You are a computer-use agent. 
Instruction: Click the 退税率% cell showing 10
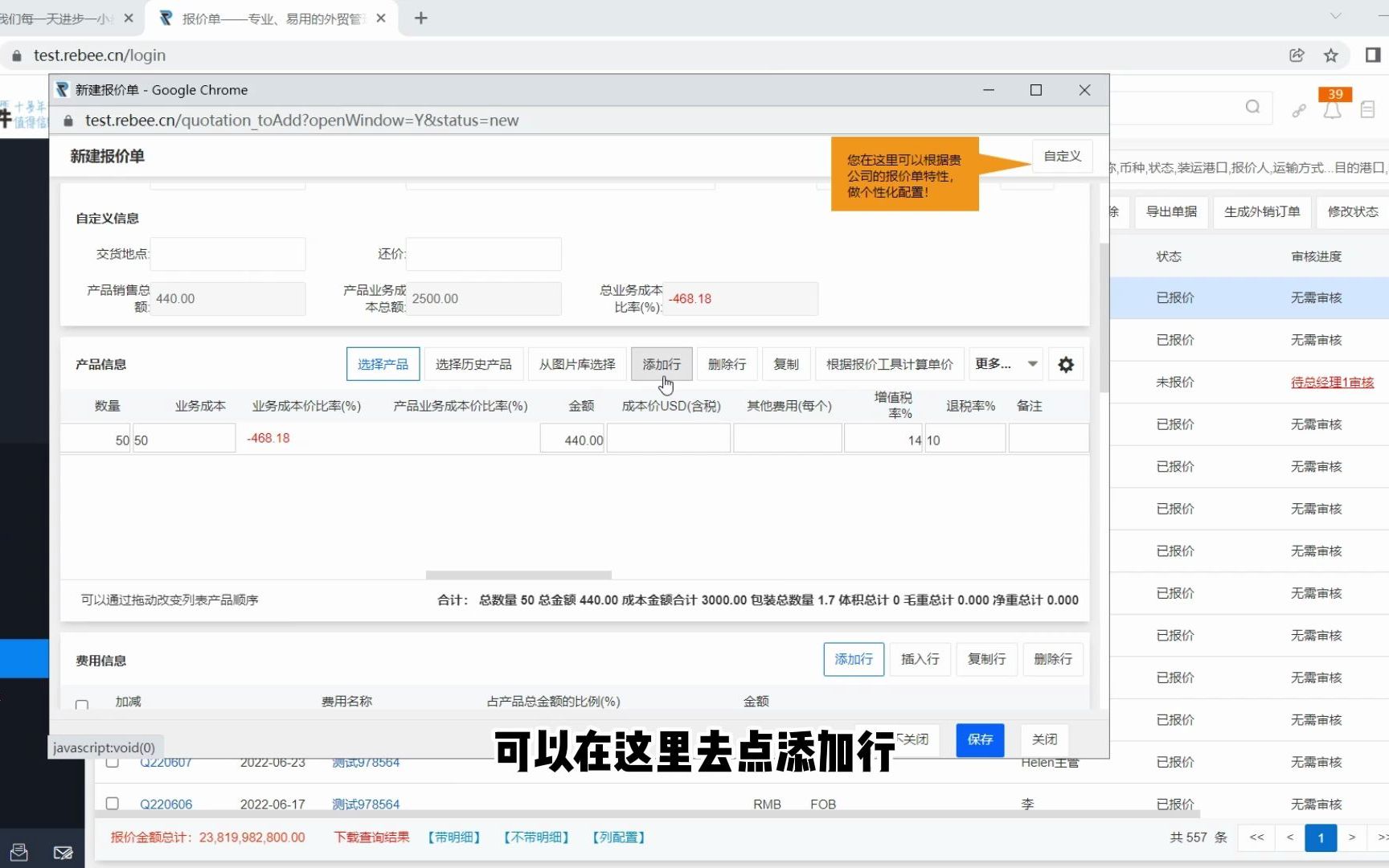click(x=965, y=440)
